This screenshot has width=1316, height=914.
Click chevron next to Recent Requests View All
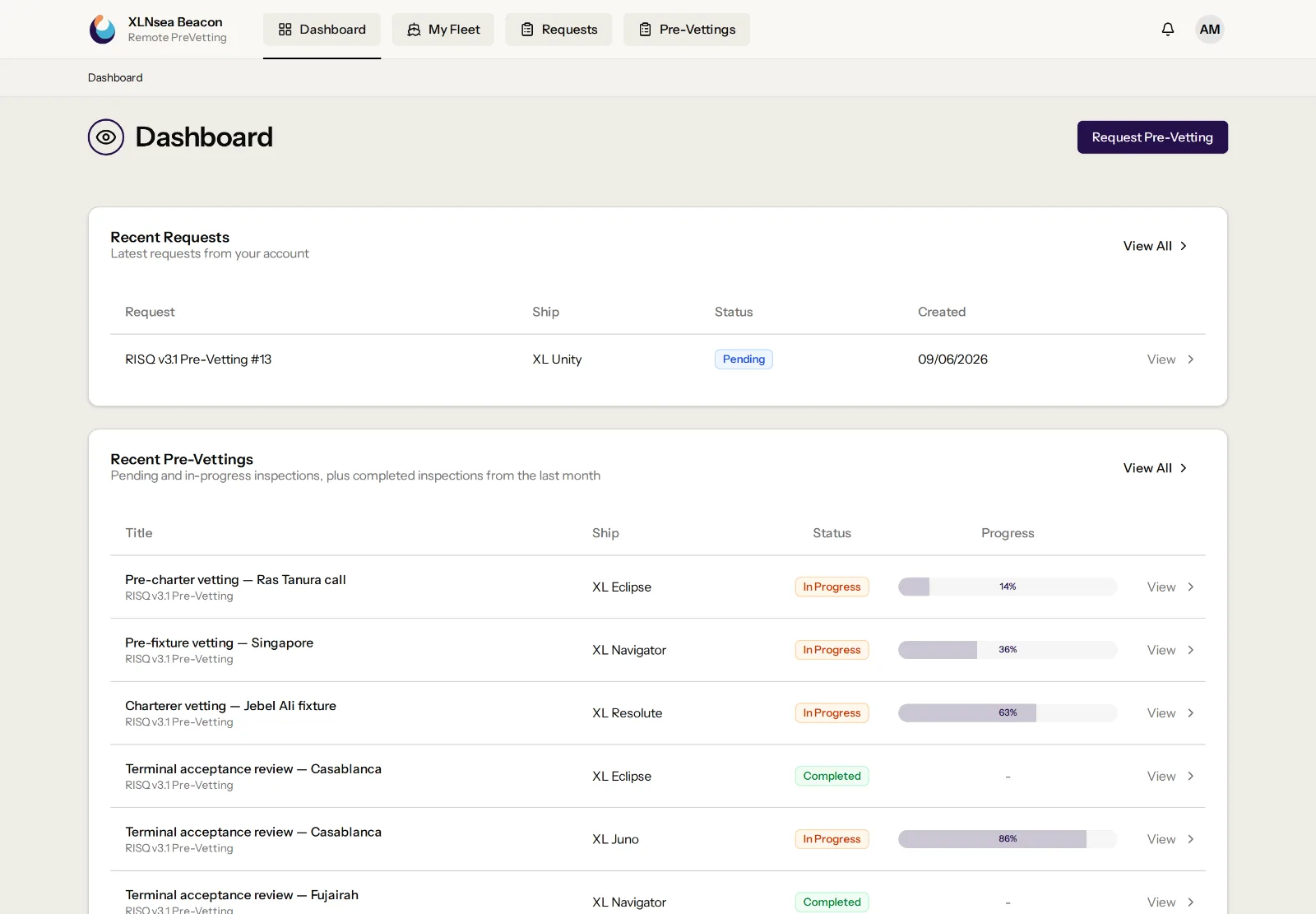1184,246
